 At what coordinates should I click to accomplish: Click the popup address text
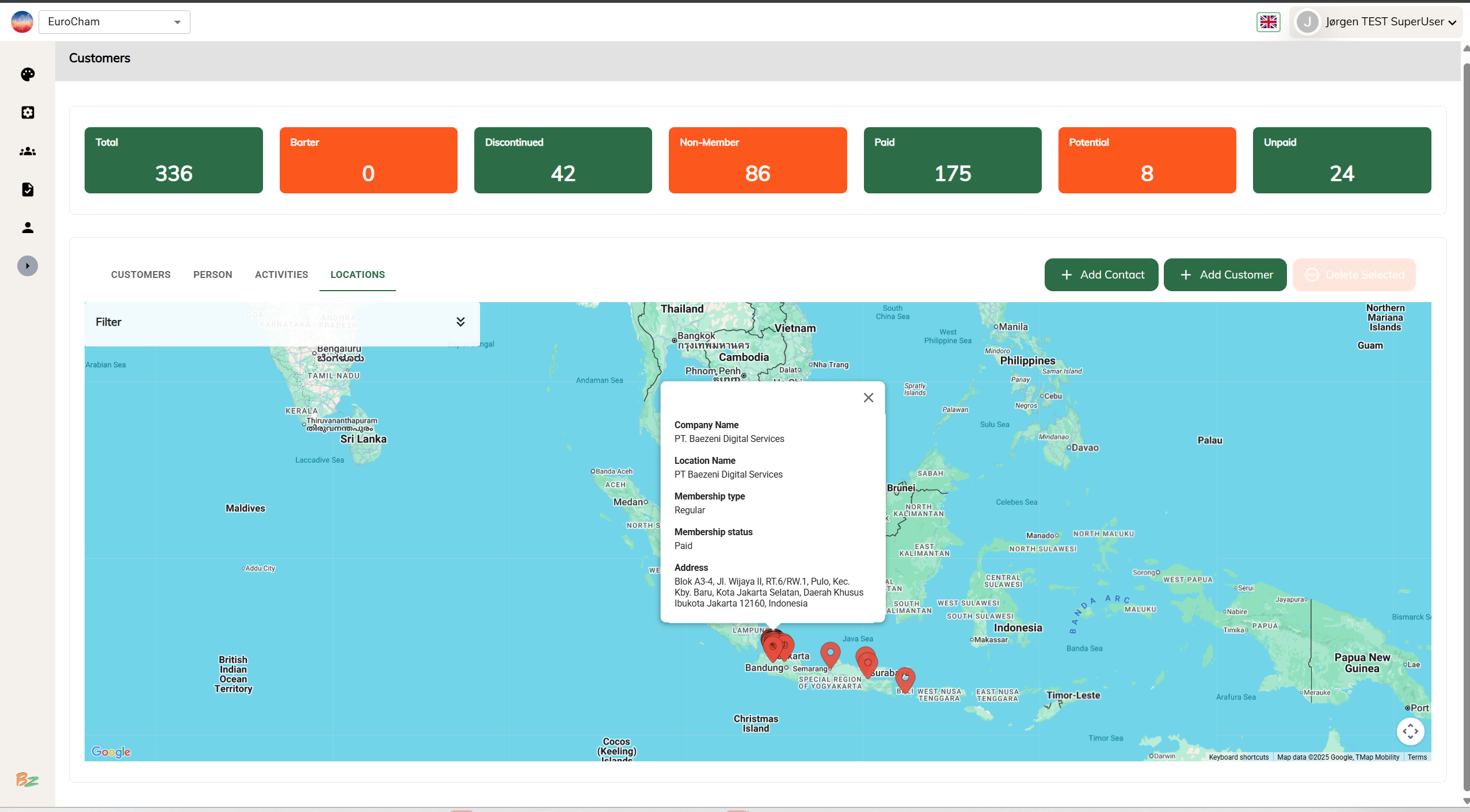769,592
